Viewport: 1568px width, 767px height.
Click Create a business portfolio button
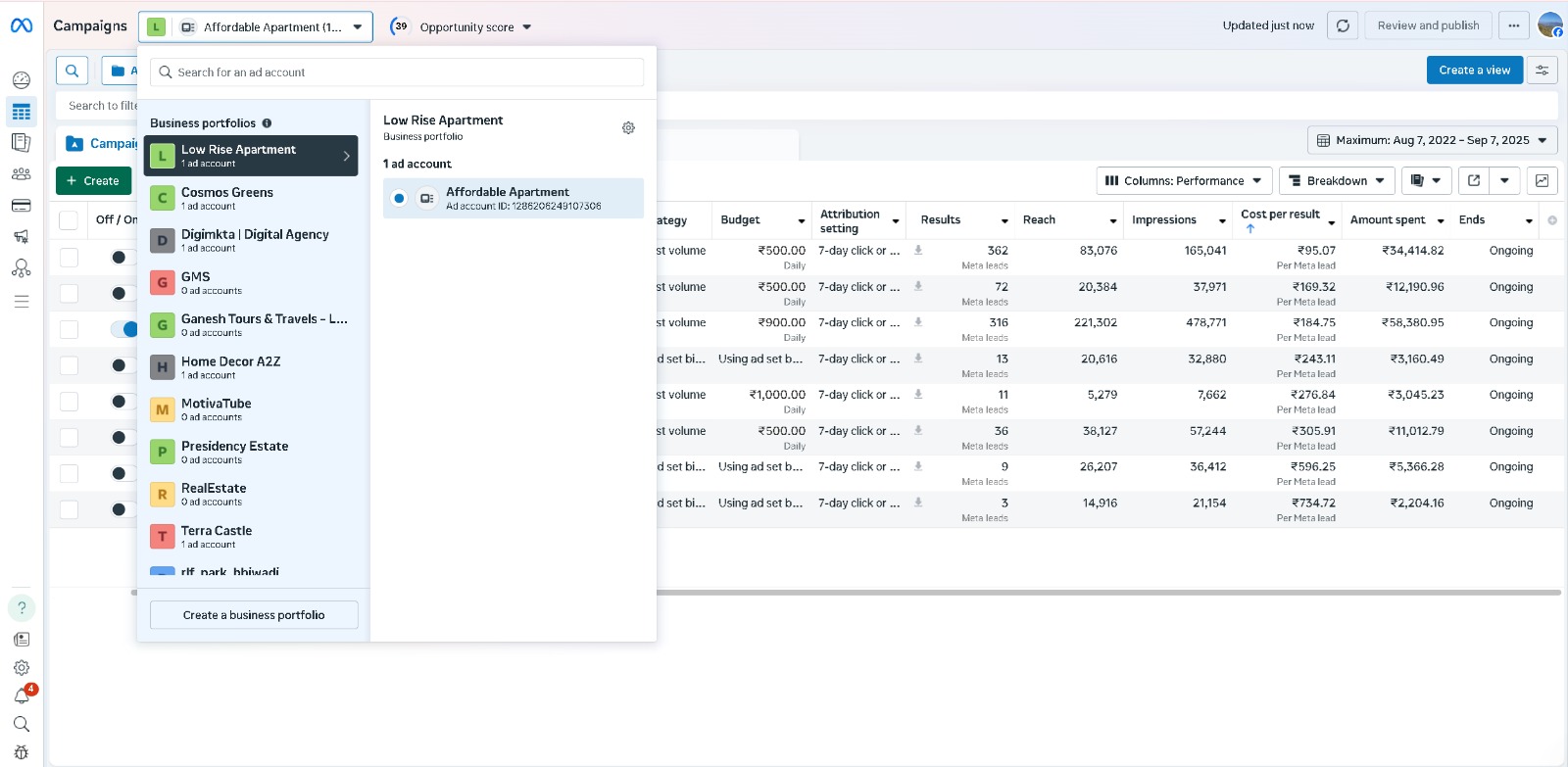click(x=254, y=615)
